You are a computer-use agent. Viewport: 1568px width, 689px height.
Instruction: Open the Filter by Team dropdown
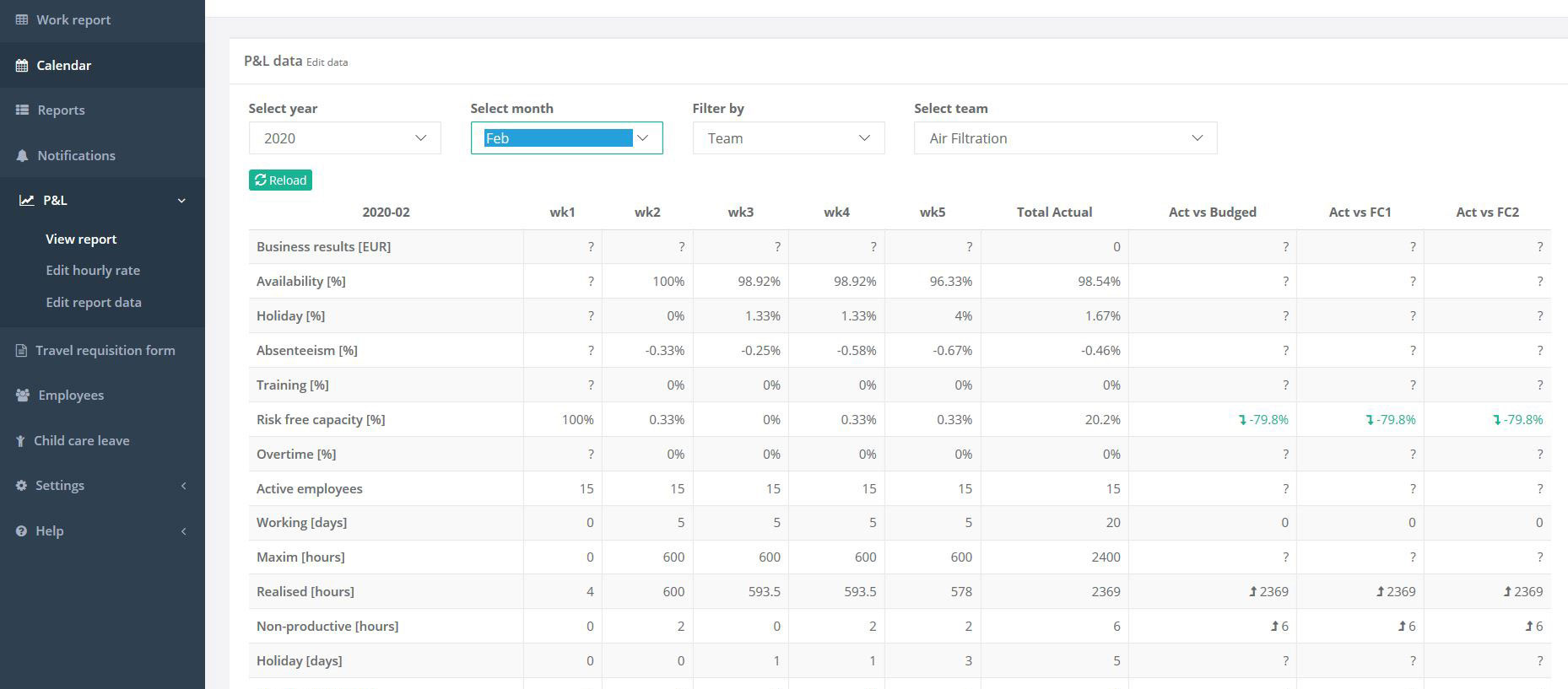coord(788,138)
